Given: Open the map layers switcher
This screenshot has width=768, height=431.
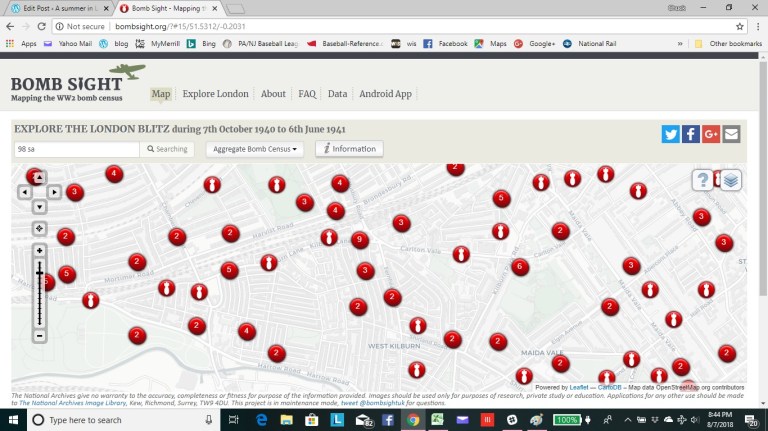Looking at the screenshot, I should pos(731,180).
